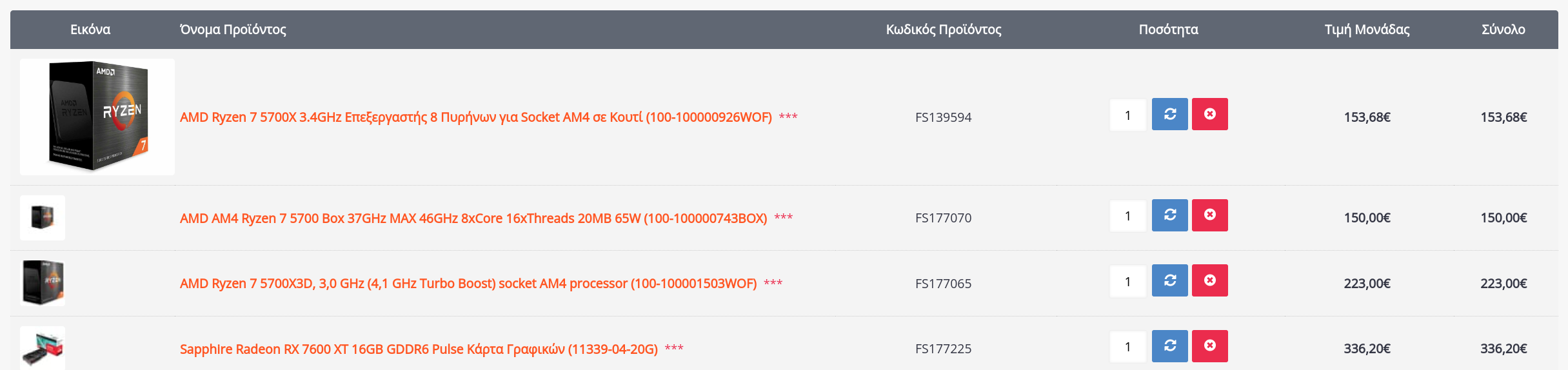Click the Sapphire Radeon graphics card thumbnail
Screen dimensions: 1568x370
[43, 348]
